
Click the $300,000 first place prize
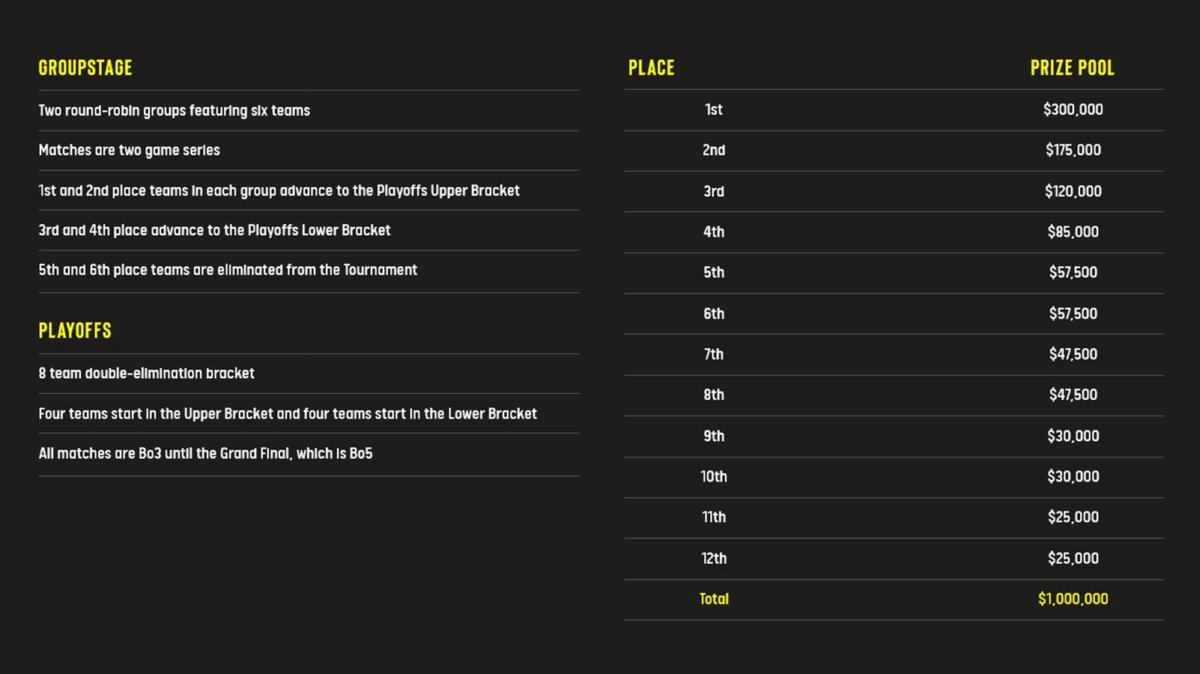tap(1073, 110)
